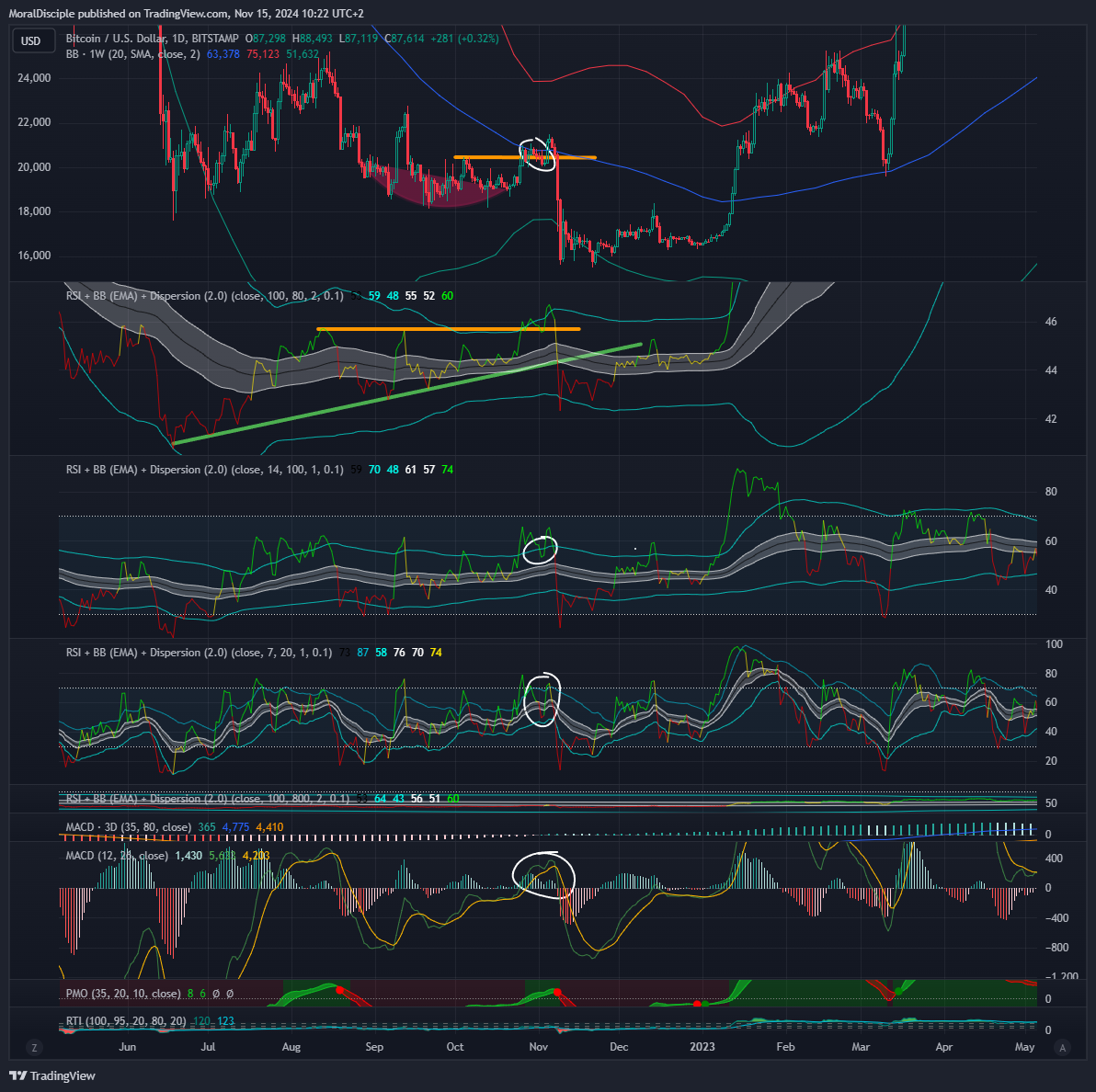Click the Jun label on time axis
This screenshot has width=1096, height=1092.
tap(127, 1047)
